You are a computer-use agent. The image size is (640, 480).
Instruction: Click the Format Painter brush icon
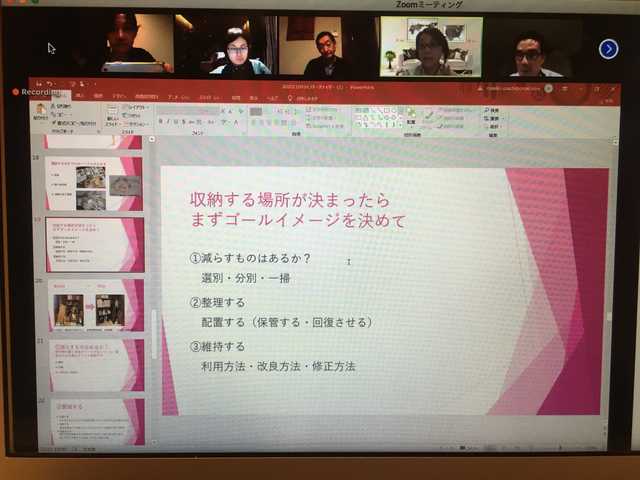pyautogui.click(x=54, y=123)
